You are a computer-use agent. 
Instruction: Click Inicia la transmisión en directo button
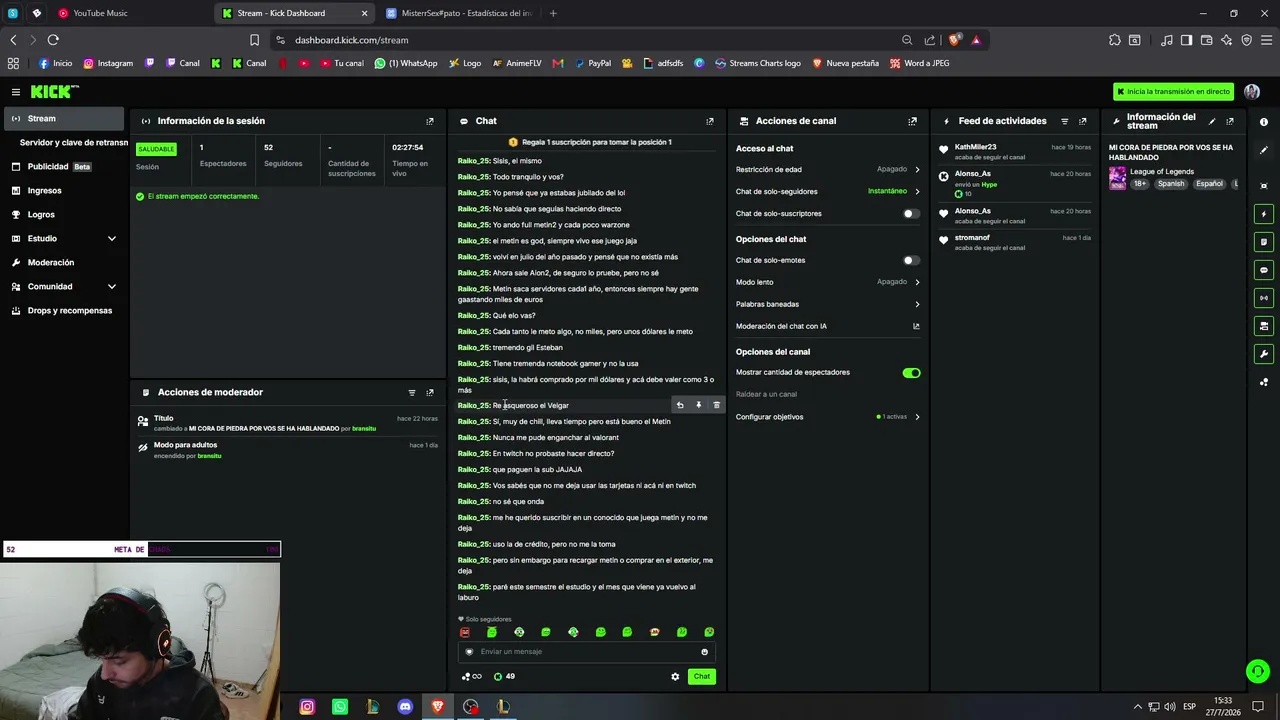point(1174,92)
